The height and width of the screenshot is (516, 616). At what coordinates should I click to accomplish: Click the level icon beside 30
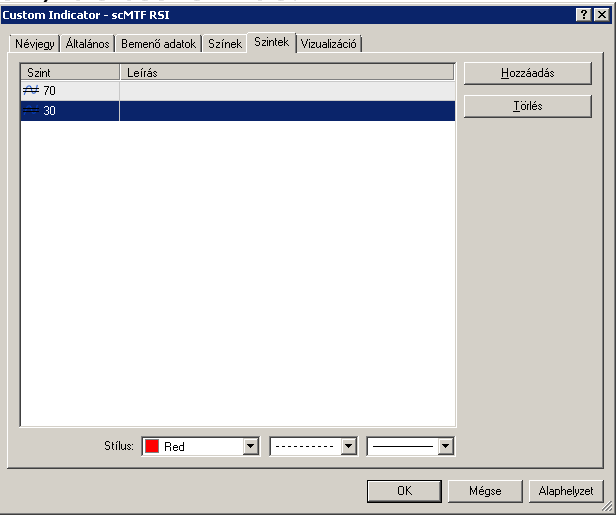click(x=31, y=111)
